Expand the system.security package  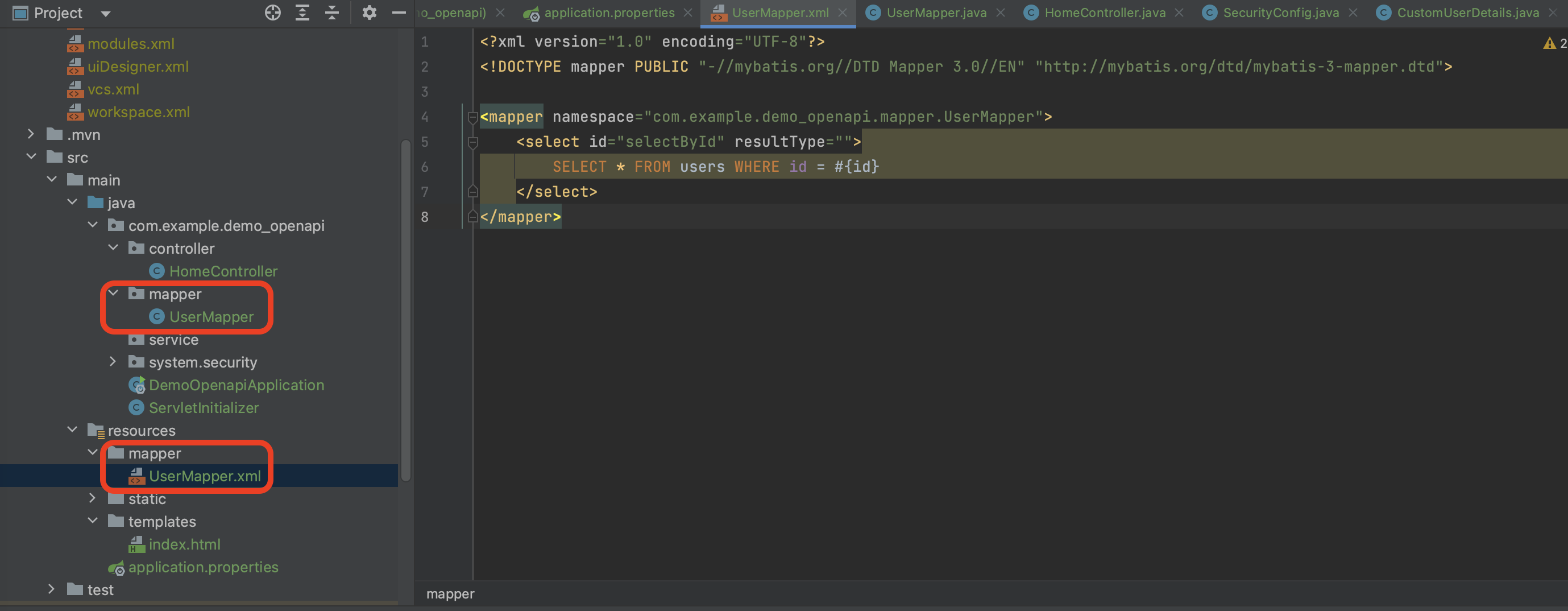pyautogui.click(x=113, y=362)
